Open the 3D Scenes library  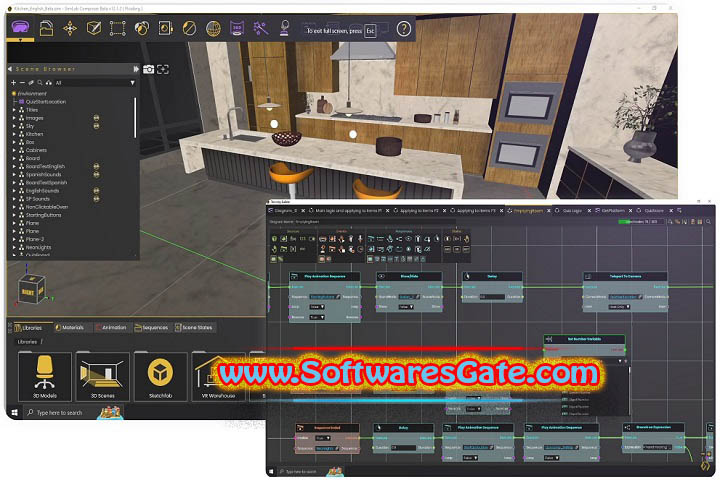(x=102, y=377)
